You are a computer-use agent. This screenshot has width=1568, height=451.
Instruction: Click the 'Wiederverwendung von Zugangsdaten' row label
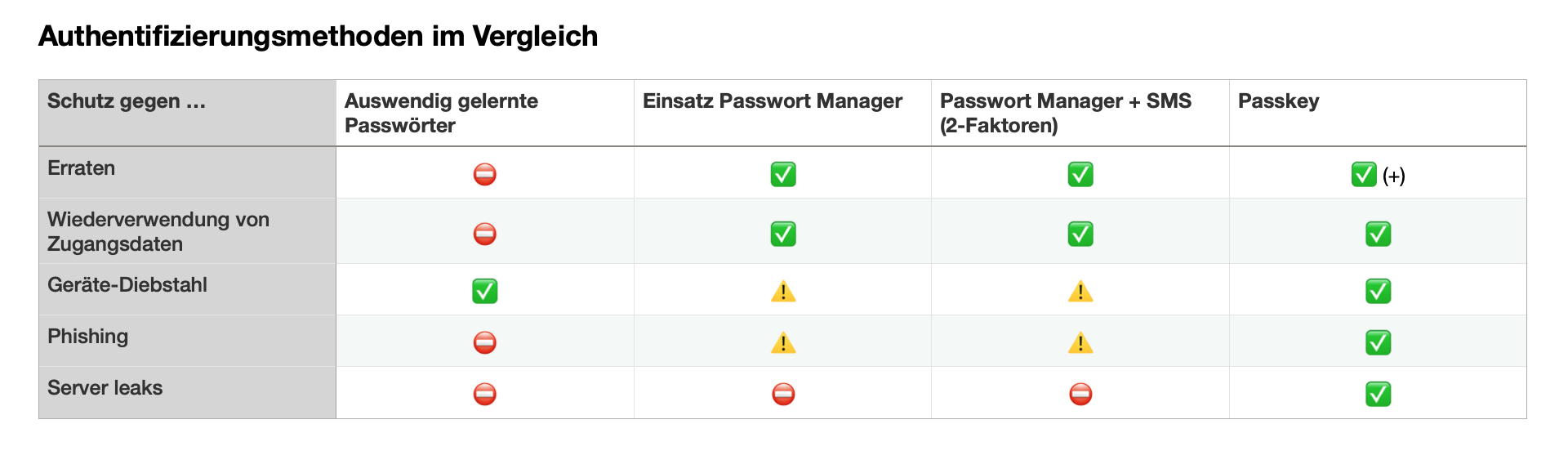coord(158,231)
